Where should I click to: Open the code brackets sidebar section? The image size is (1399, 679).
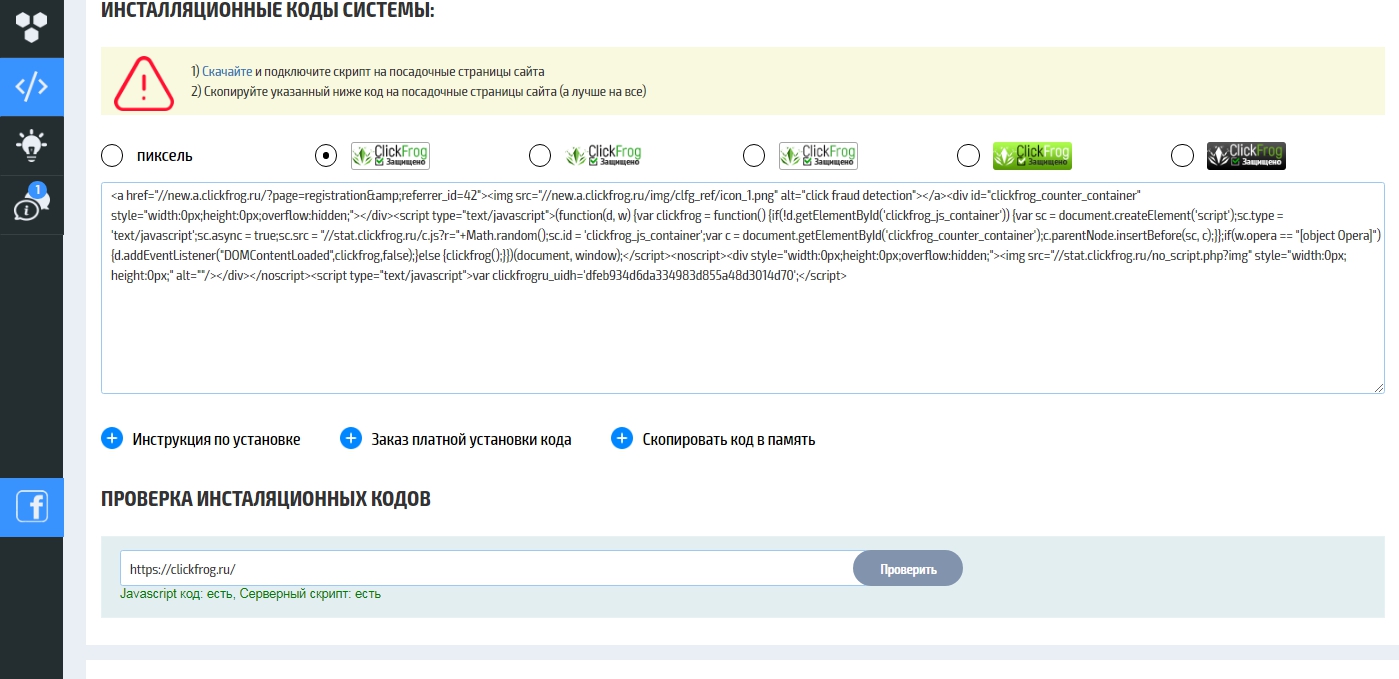(x=31, y=87)
